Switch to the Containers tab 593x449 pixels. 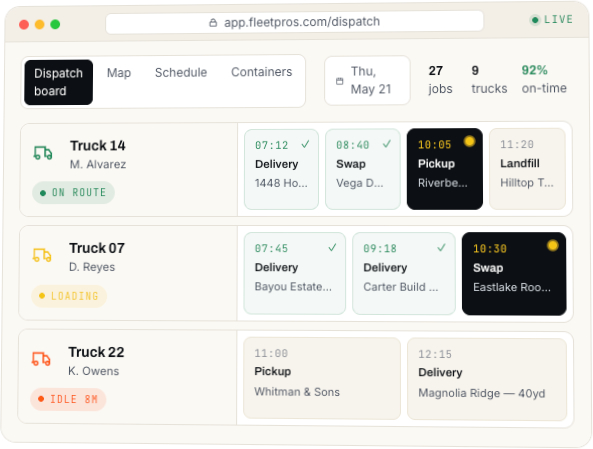(x=262, y=72)
